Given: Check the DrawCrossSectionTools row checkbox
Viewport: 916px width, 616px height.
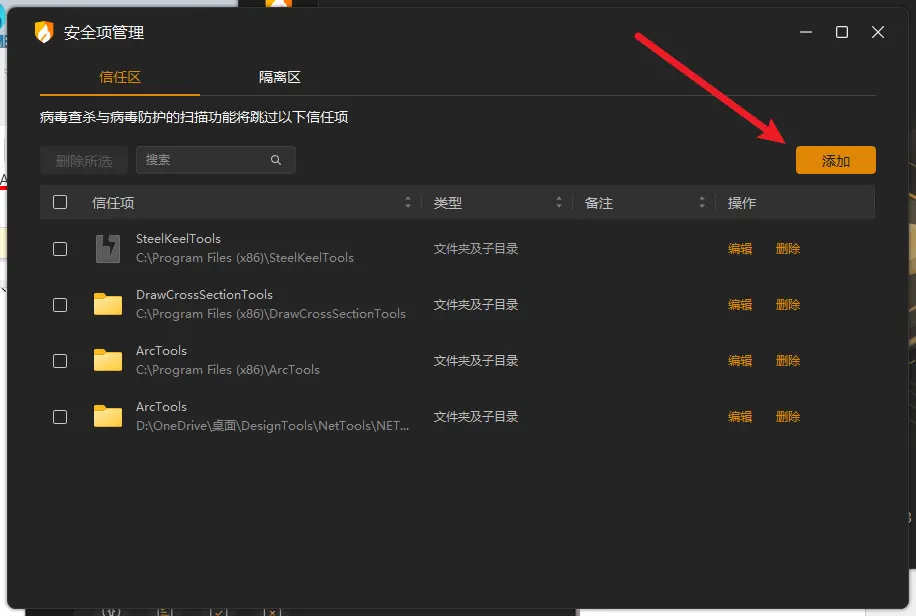Looking at the screenshot, I should point(60,305).
